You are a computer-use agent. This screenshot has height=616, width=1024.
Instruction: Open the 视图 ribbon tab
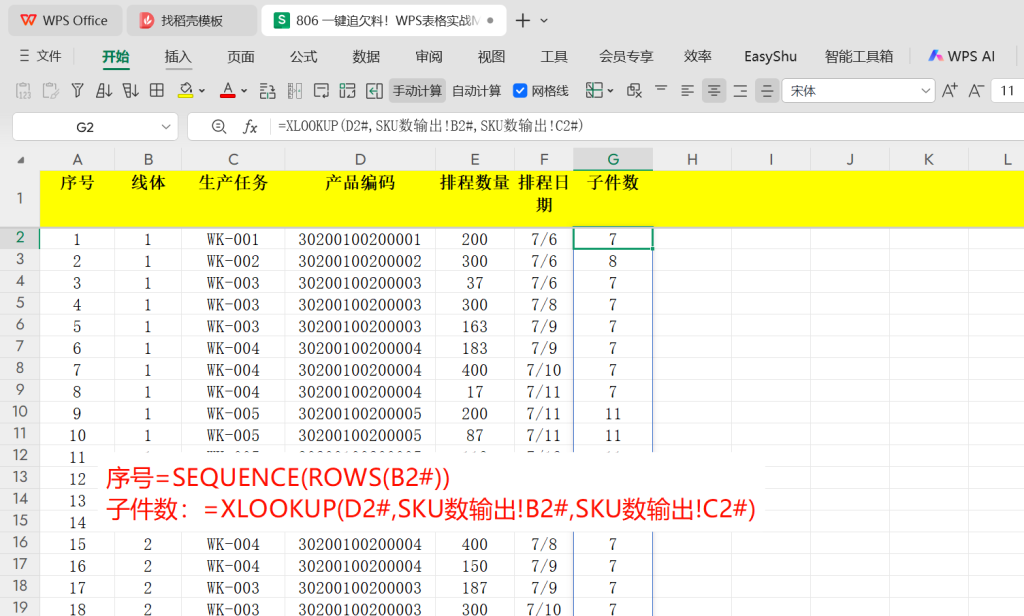pos(491,57)
